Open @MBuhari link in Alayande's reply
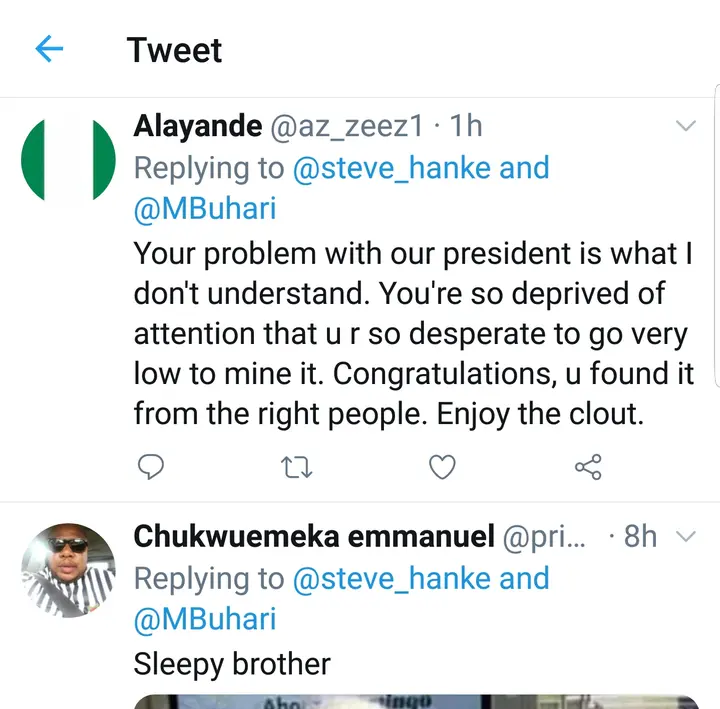 pyautogui.click(x=205, y=209)
